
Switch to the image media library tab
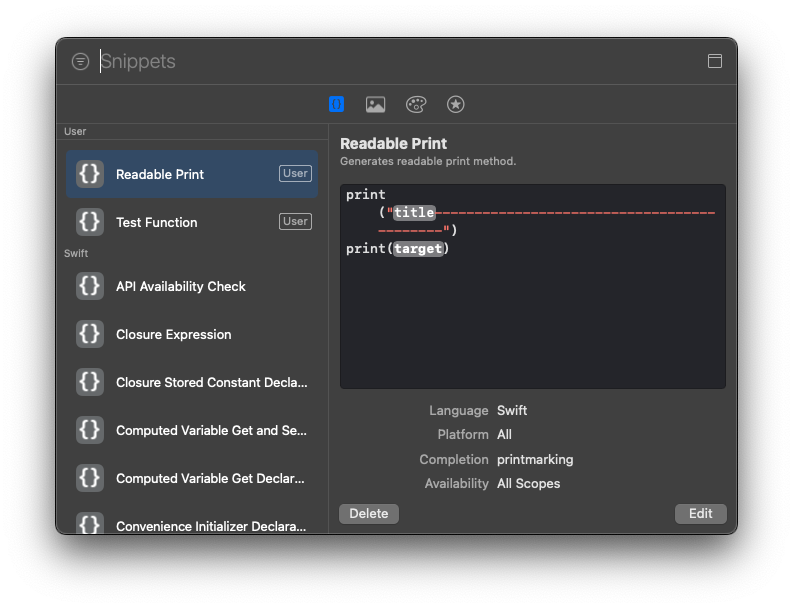click(x=375, y=104)
